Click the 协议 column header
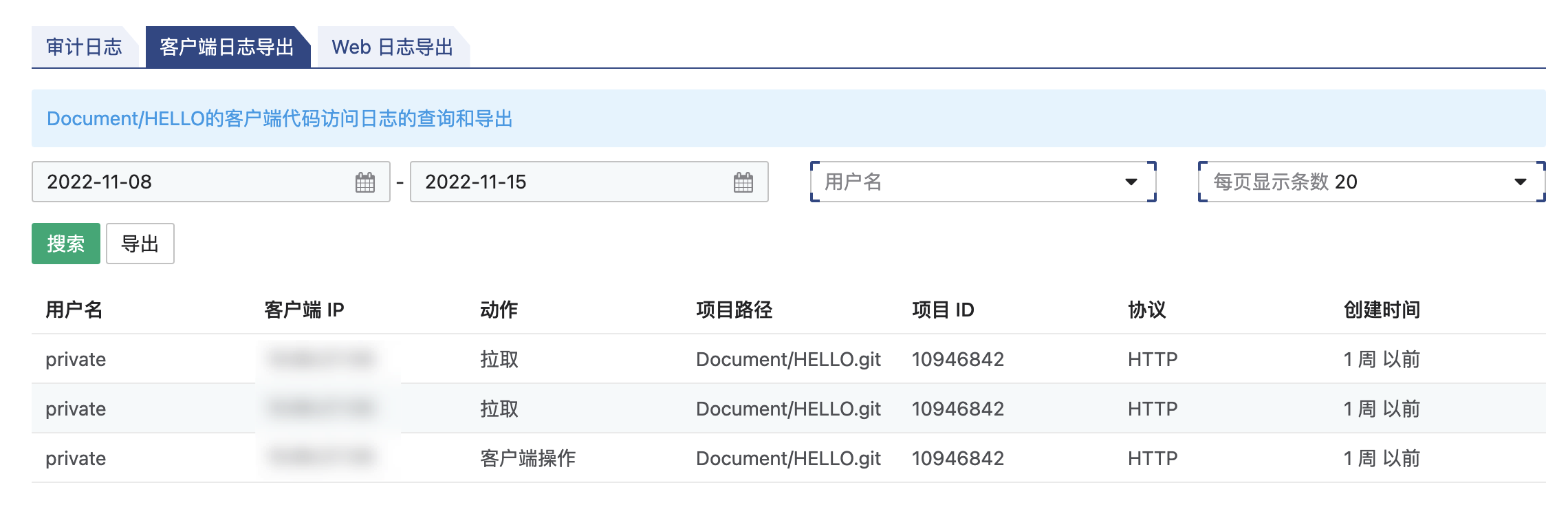Screen dimensions: 1568x527 point(1146,310)
